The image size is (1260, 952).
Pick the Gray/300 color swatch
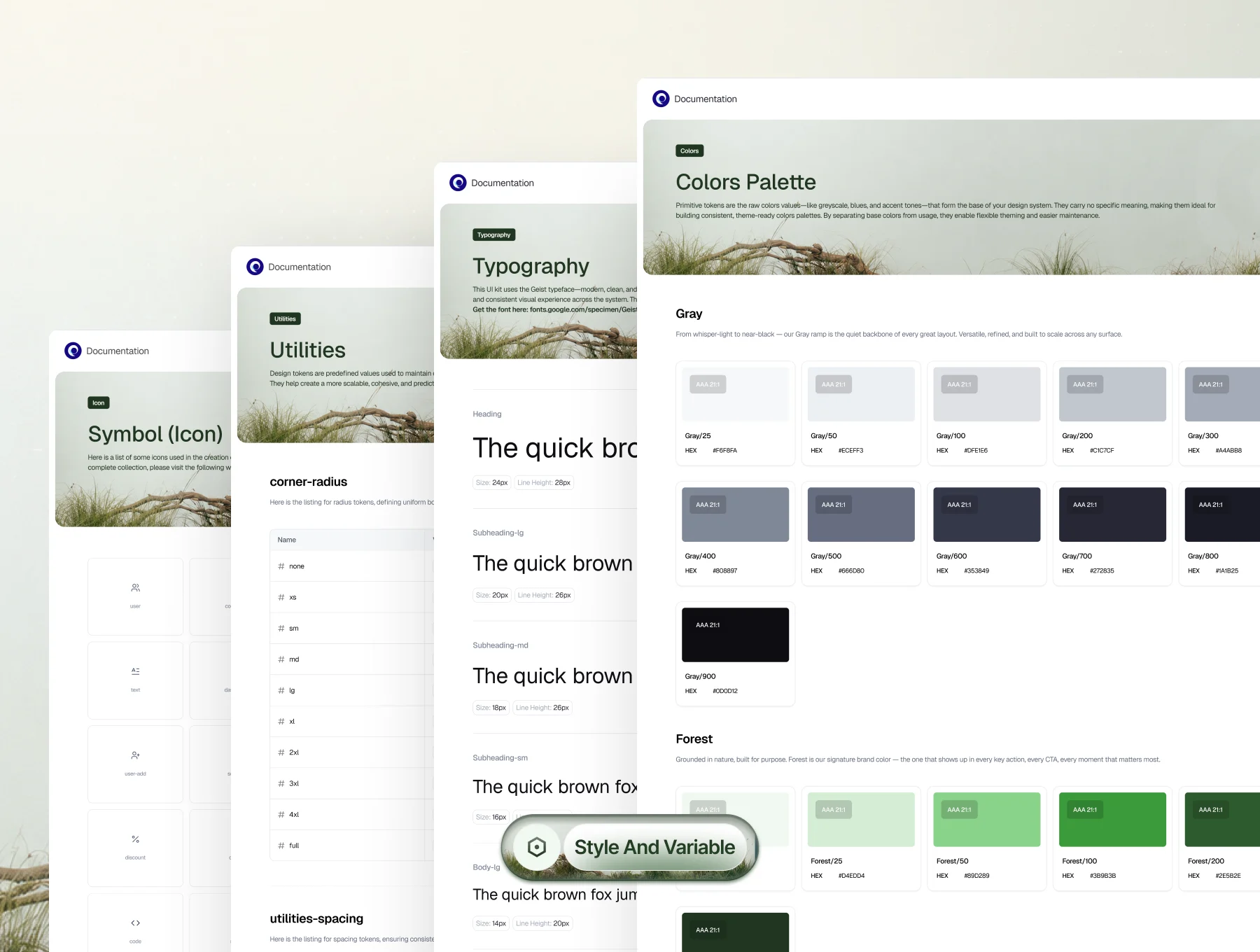1222,394
